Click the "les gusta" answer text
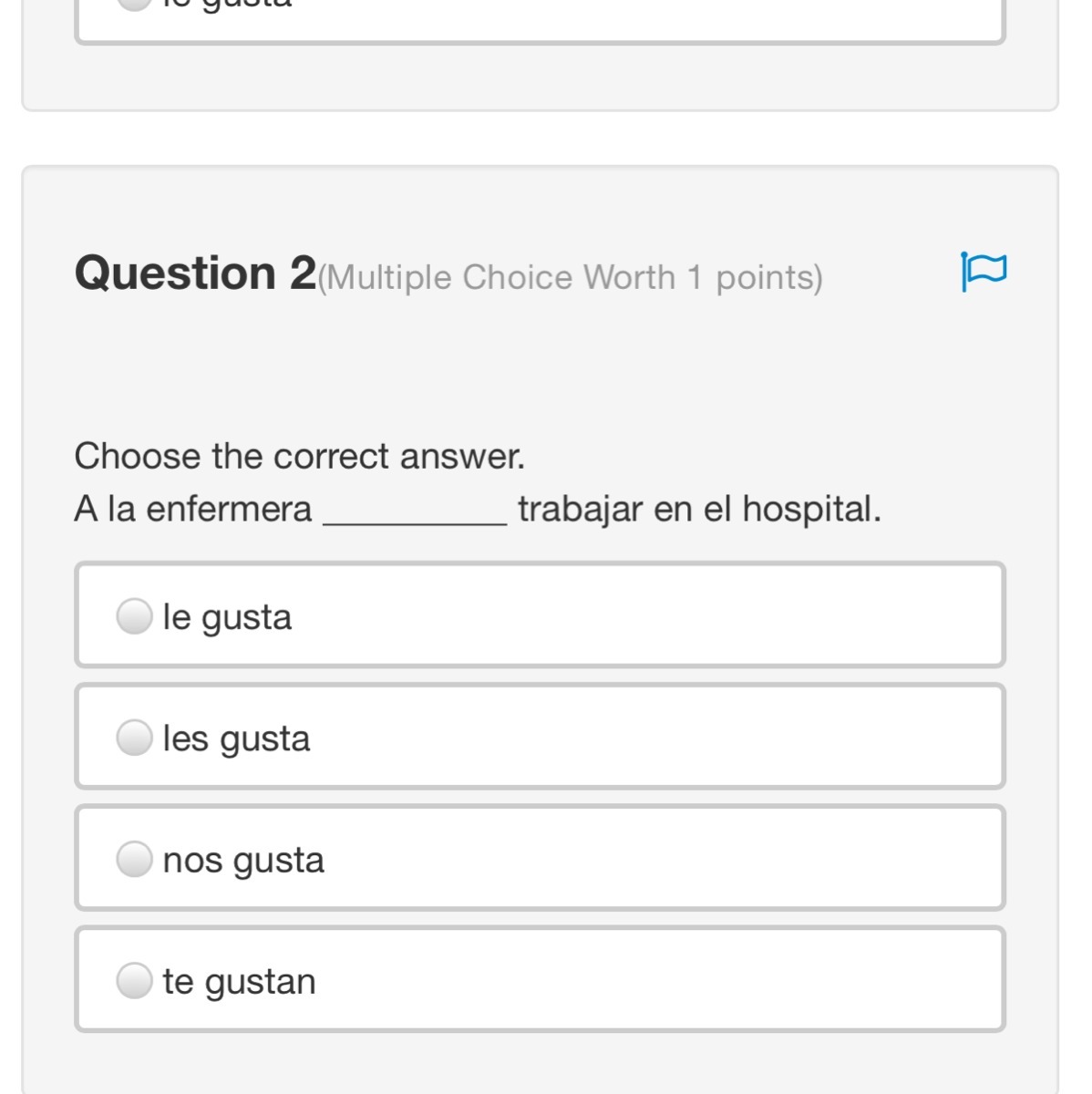 coord(236,738)
